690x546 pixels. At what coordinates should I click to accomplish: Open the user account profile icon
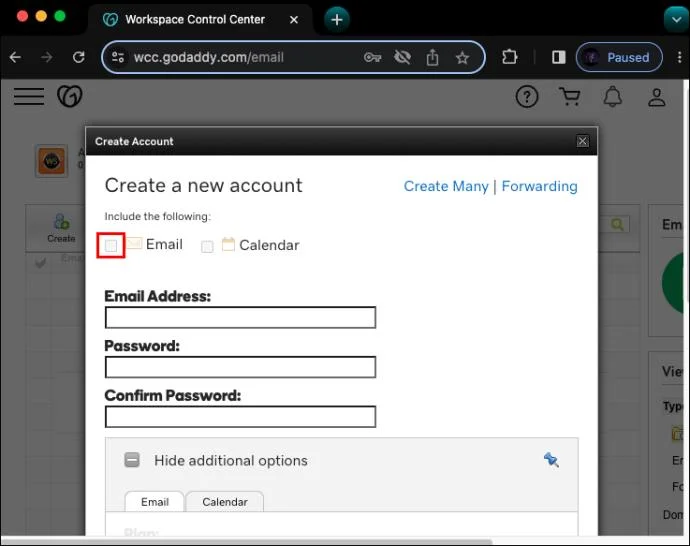tap(656, 97)
